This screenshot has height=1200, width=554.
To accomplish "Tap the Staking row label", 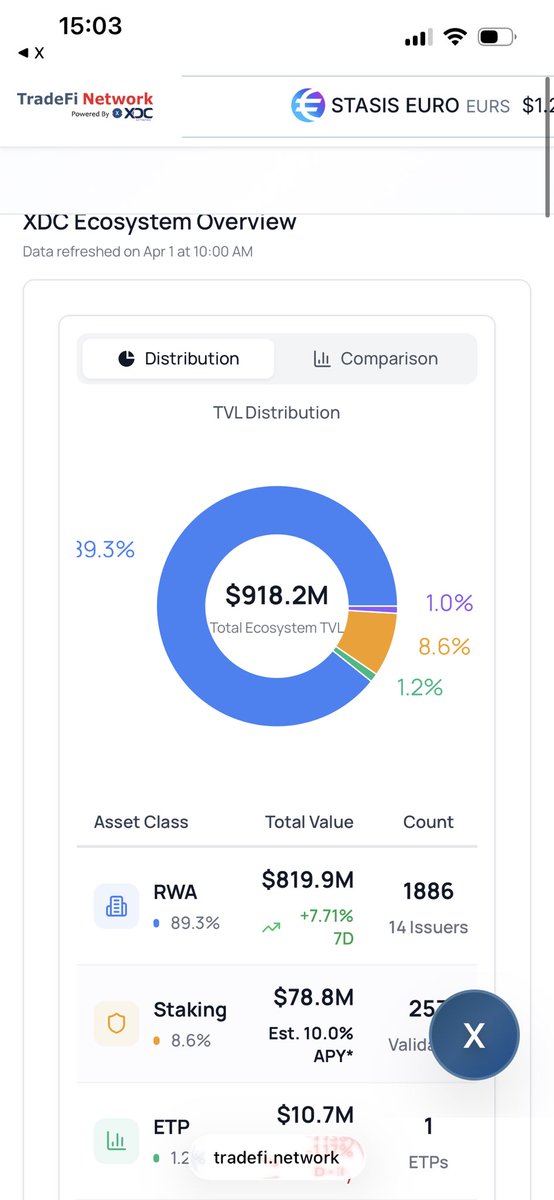I will 190,1009.
